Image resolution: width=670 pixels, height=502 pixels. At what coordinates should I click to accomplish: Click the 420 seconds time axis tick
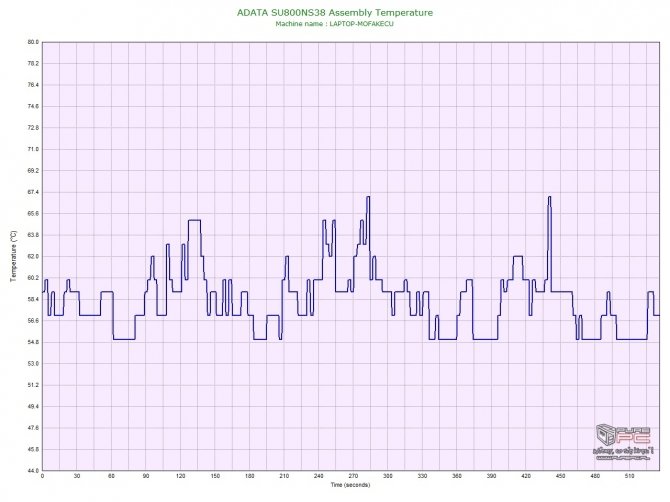(526, 476)
